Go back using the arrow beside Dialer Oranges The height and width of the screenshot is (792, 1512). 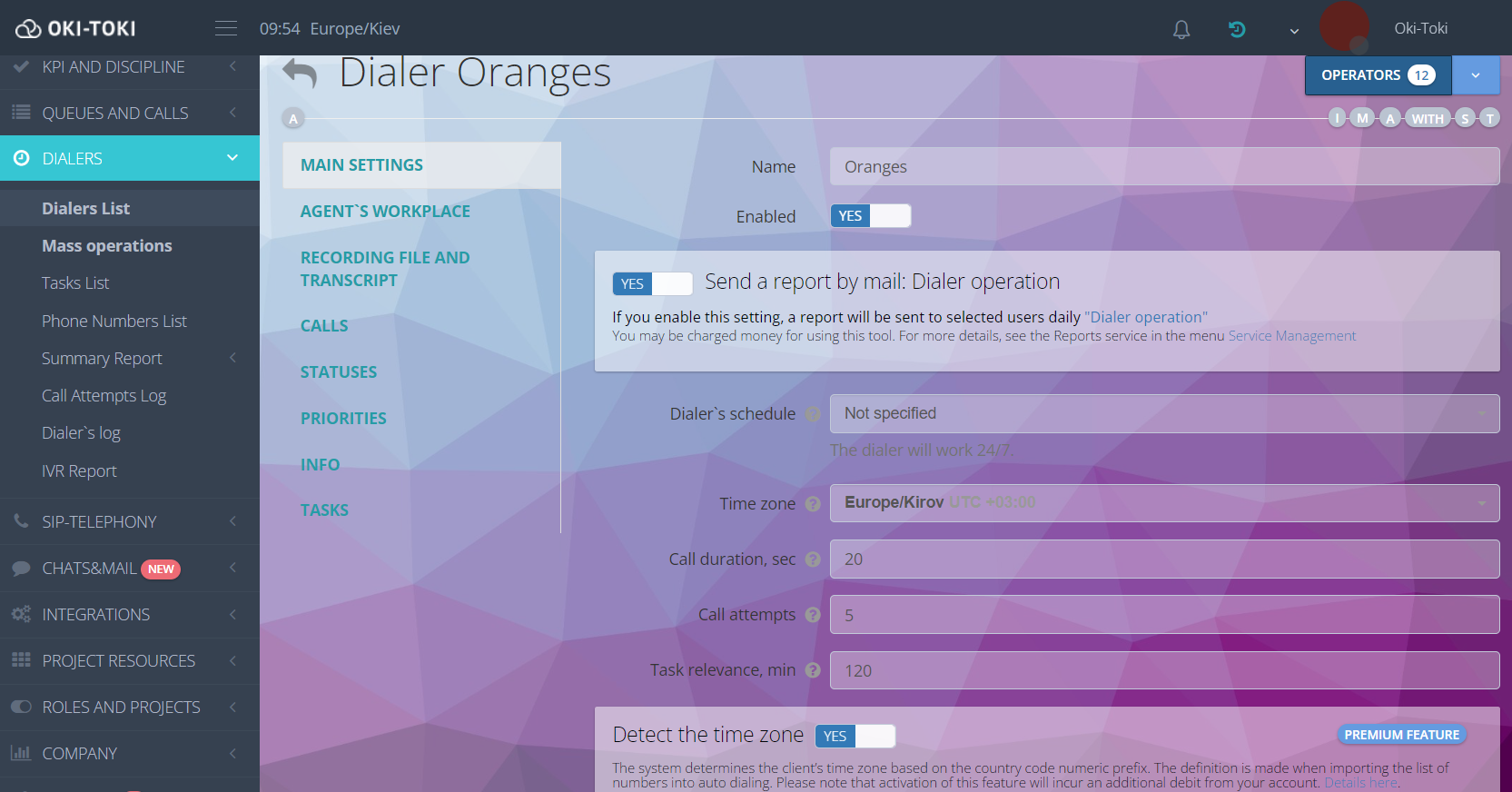point(300,74)
